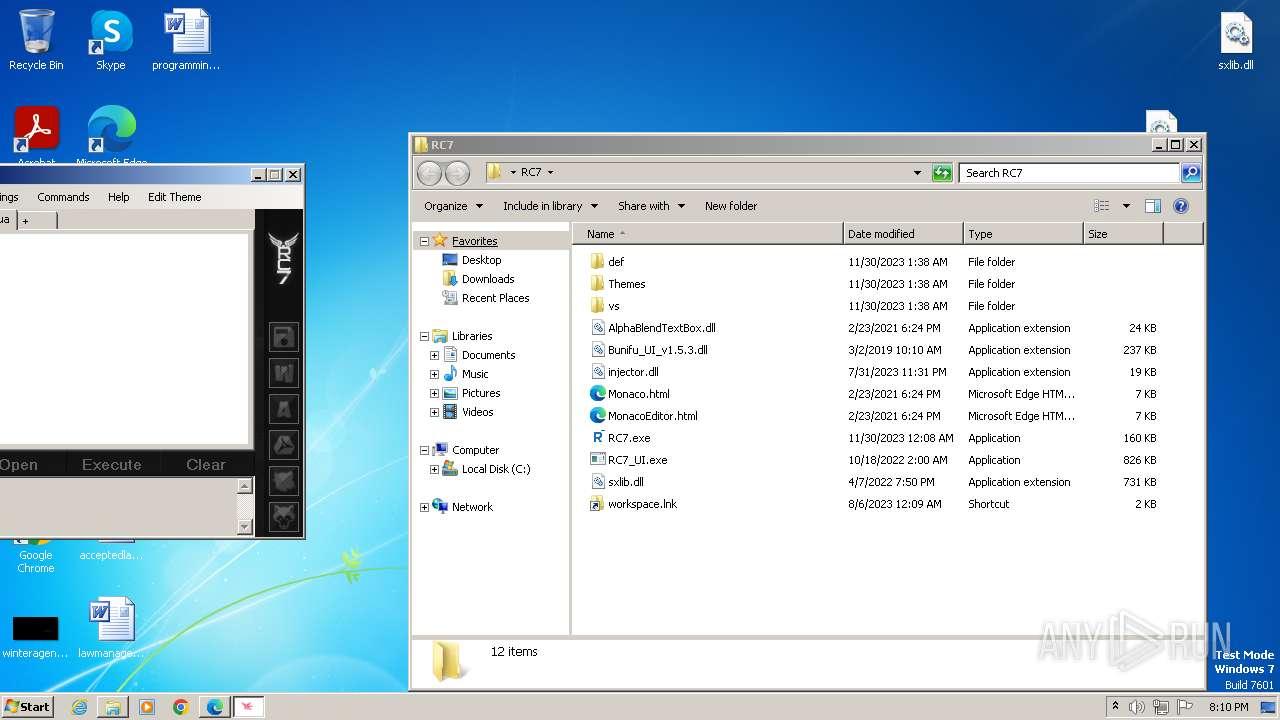Click the Start button
This screenshot has width=1280, height=720.
(x=27, y=707)
